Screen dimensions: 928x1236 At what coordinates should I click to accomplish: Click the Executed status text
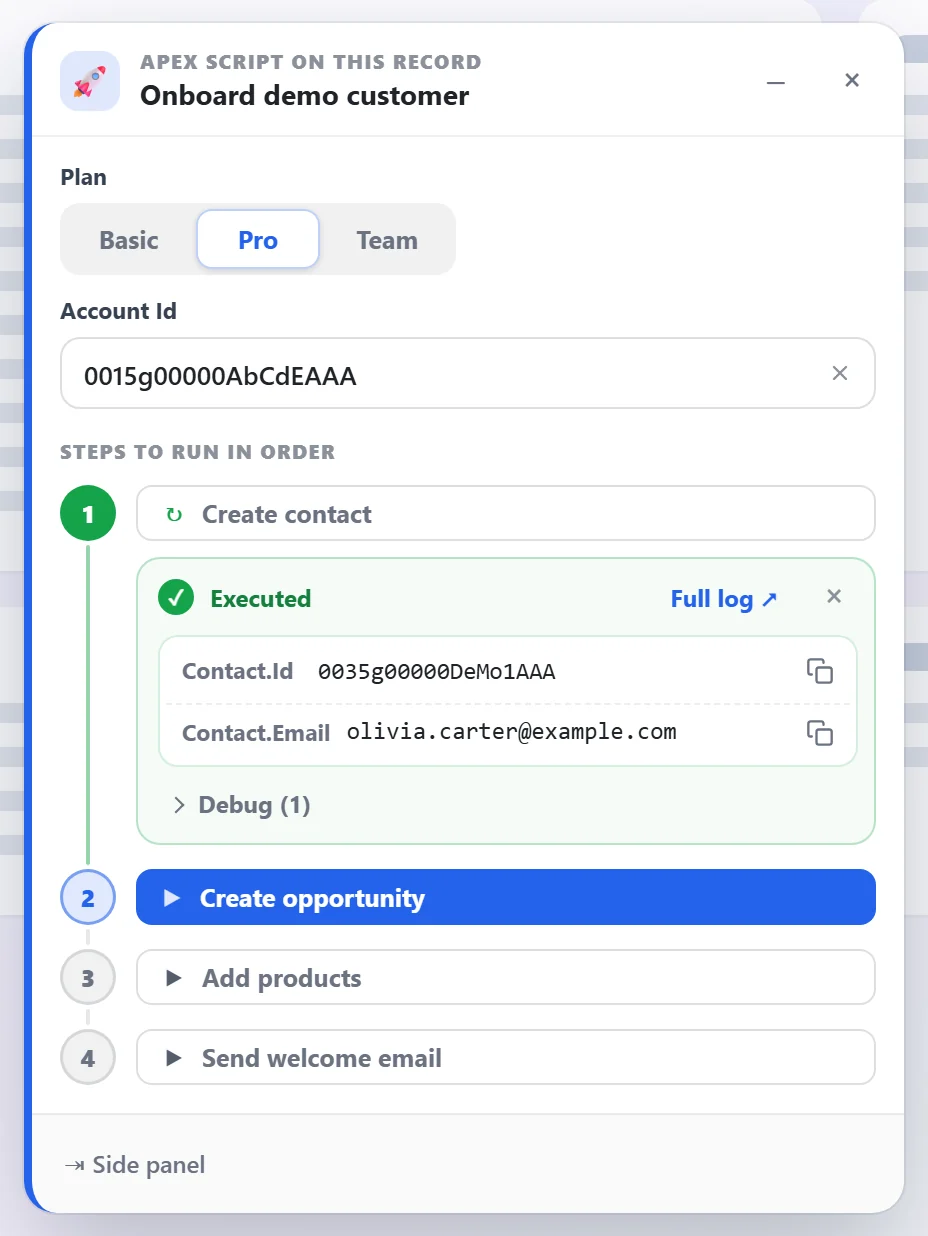[x=261, y=599]
